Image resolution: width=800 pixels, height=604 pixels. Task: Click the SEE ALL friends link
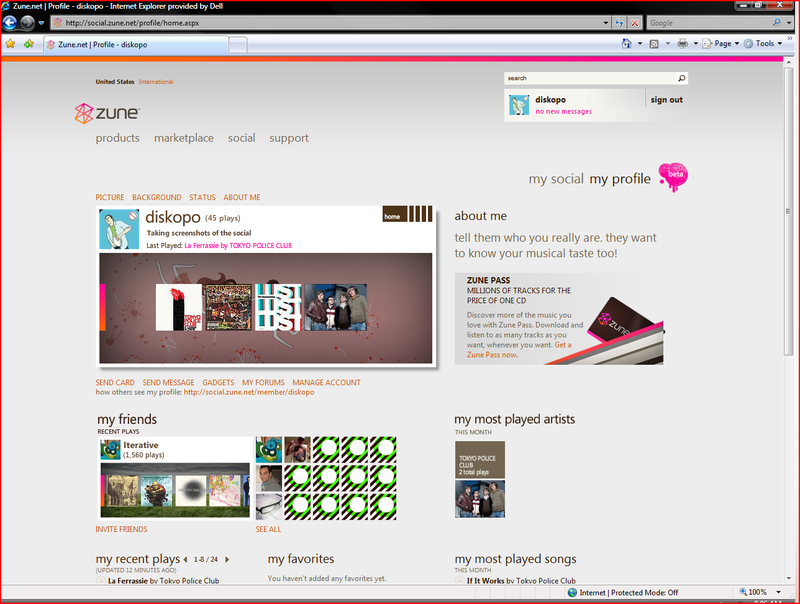coord(268,530)
